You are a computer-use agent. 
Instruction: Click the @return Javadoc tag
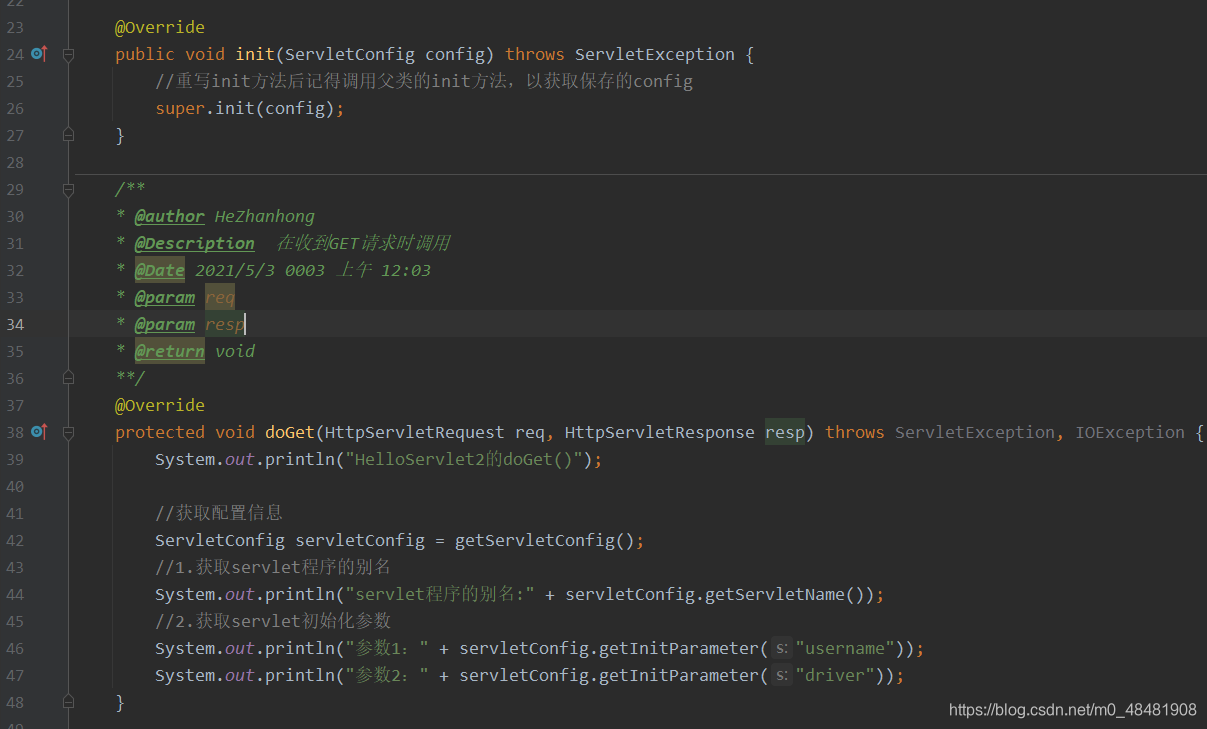pos(170,351)
